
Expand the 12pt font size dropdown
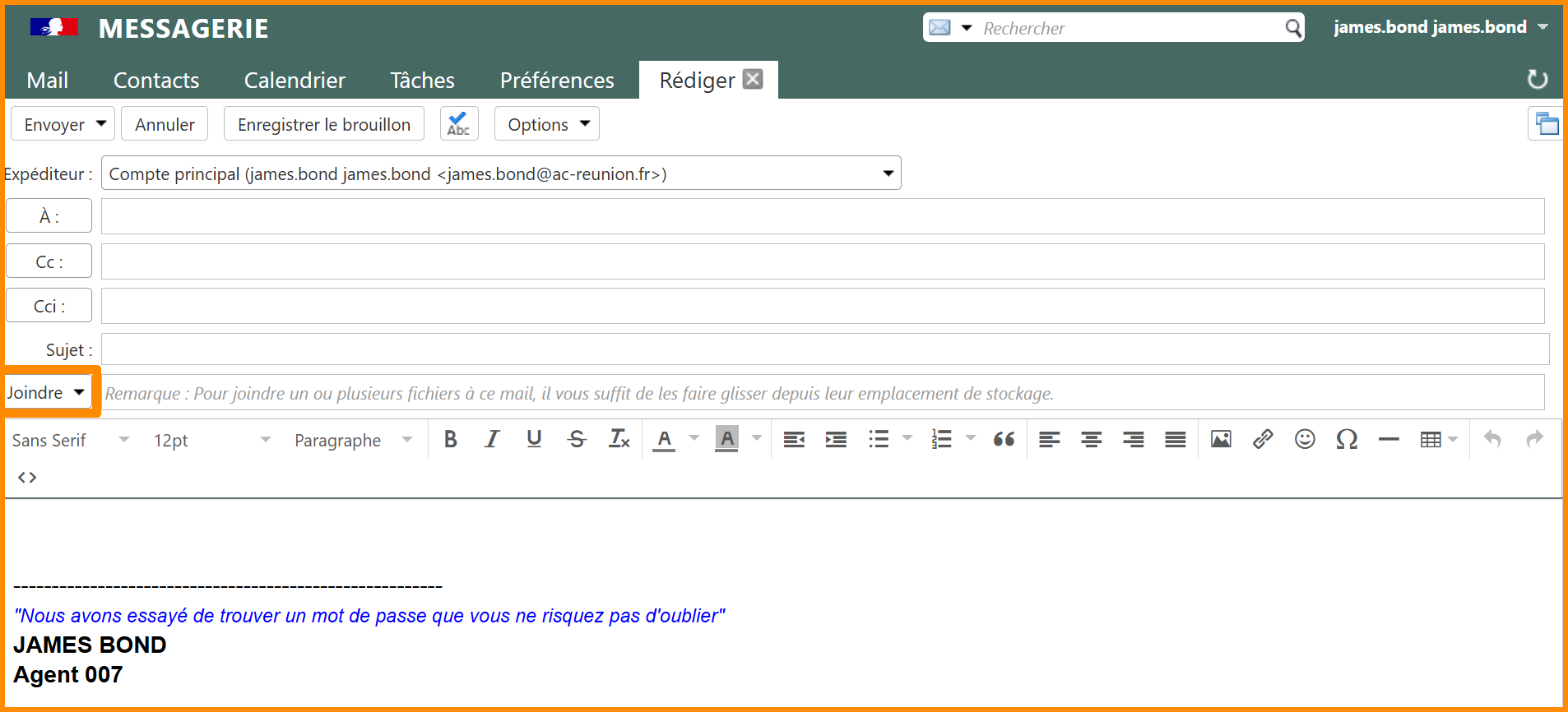click(211, 441)
